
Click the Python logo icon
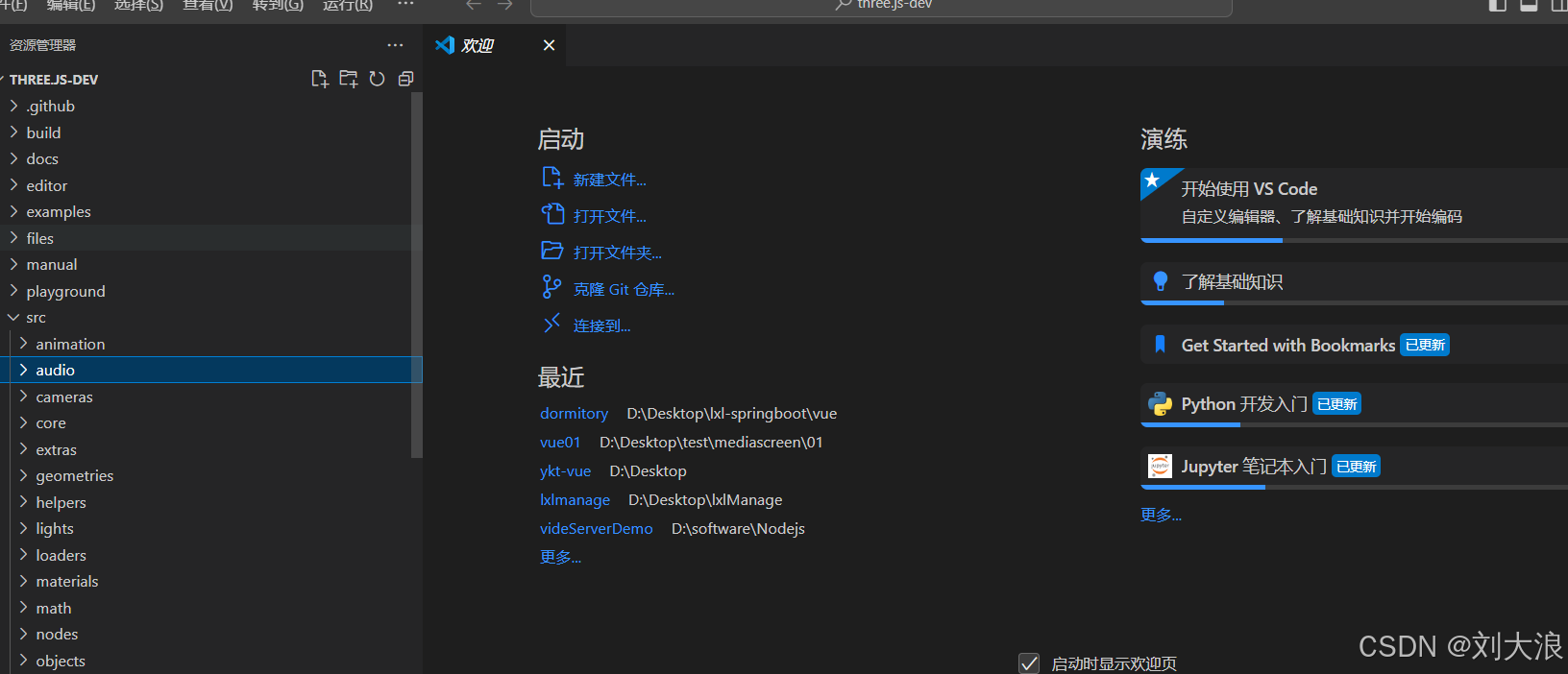tap(1161, 404)
